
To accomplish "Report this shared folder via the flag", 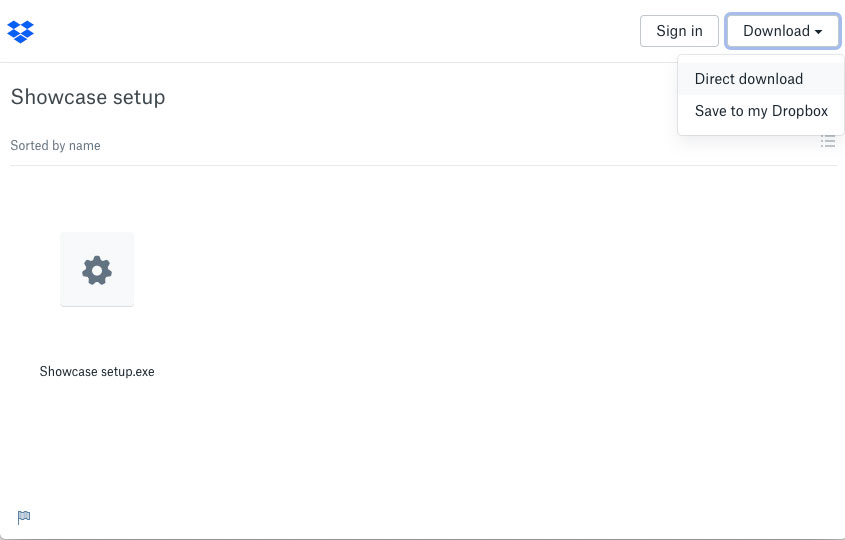I will [x=24, y=517].
